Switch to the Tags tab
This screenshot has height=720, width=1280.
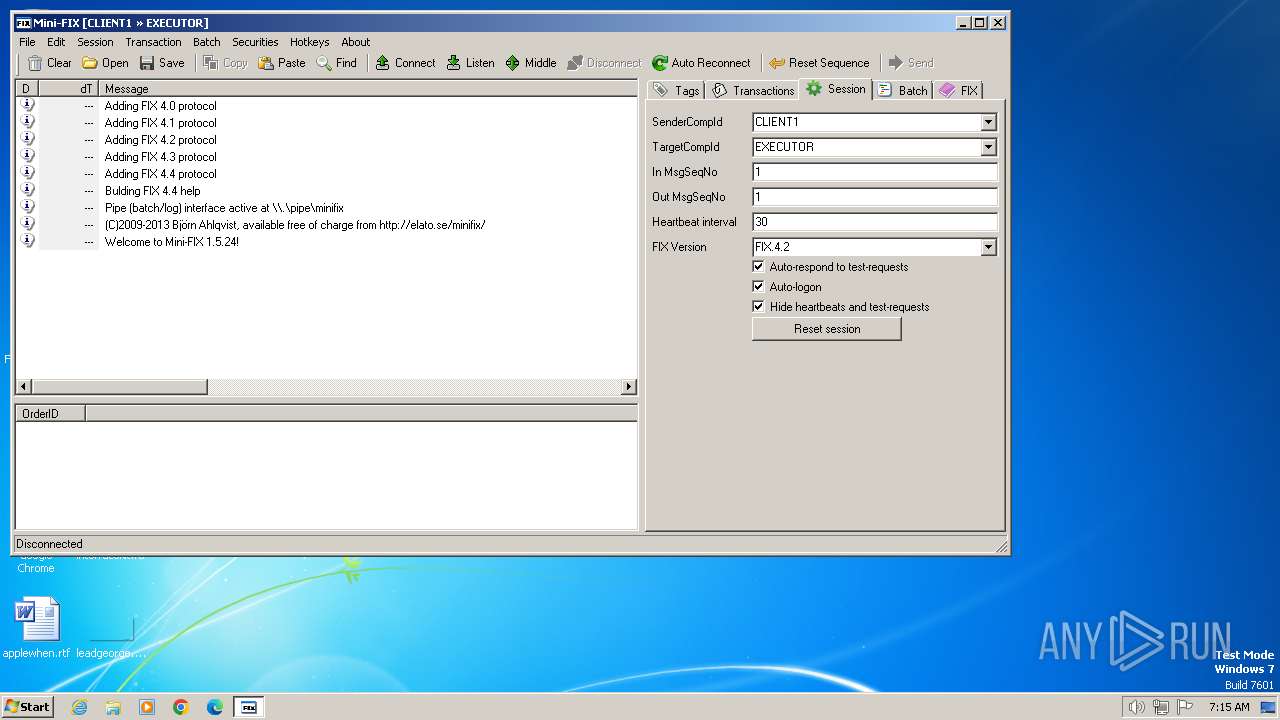(x=676, y=90)
